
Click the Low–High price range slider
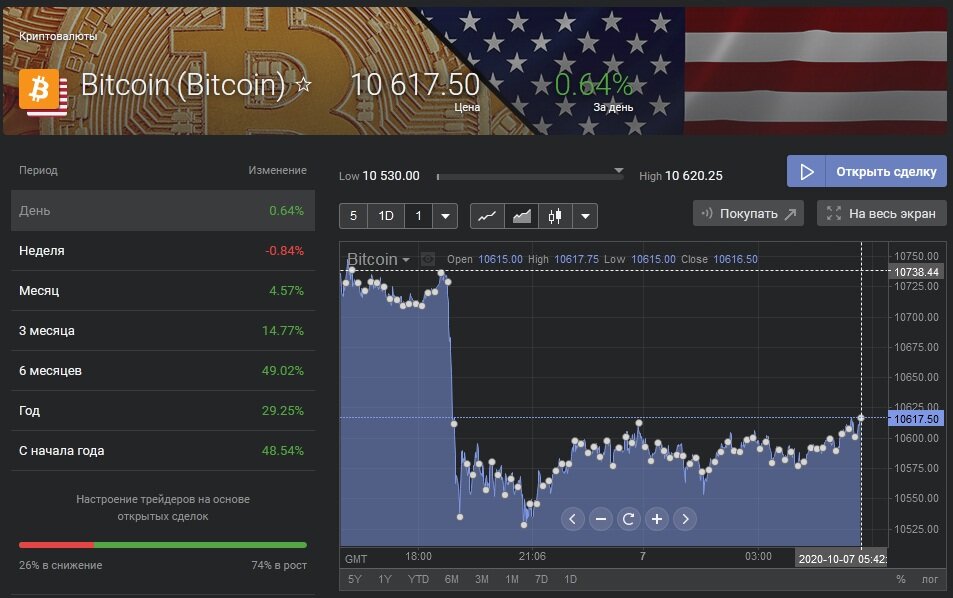pos(530,176)
